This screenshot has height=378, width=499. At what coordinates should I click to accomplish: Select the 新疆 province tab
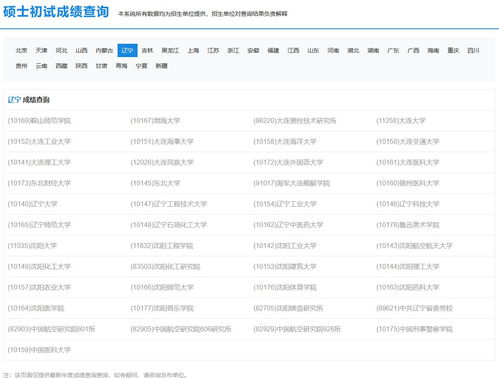pyautogui.click(x=161, y=66)
